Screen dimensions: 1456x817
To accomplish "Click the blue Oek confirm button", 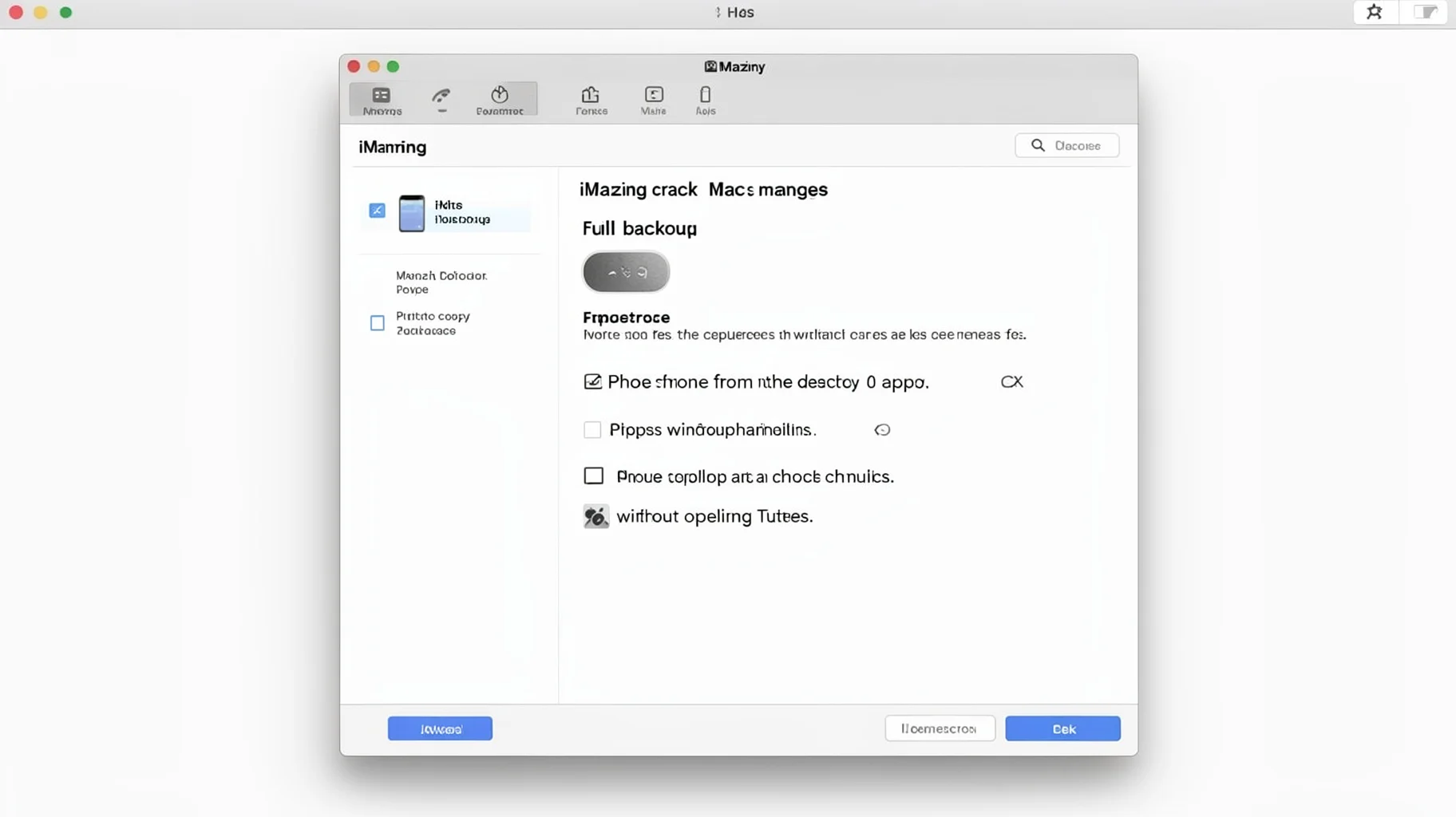I will [1062, 728].
